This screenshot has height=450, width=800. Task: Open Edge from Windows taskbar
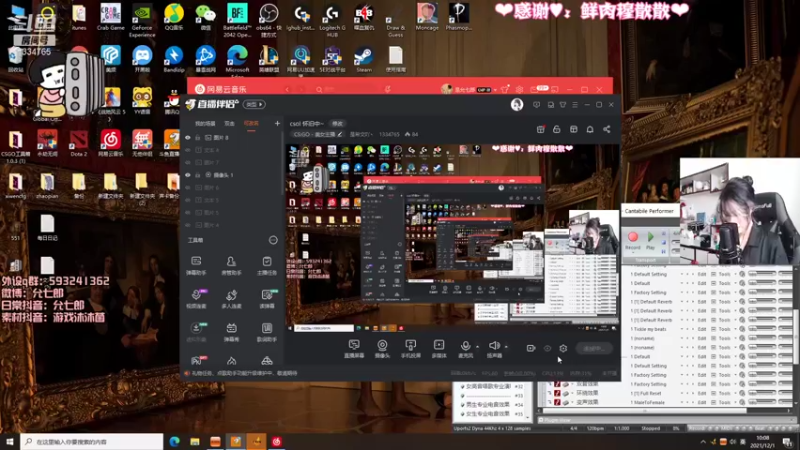point(174,442)
